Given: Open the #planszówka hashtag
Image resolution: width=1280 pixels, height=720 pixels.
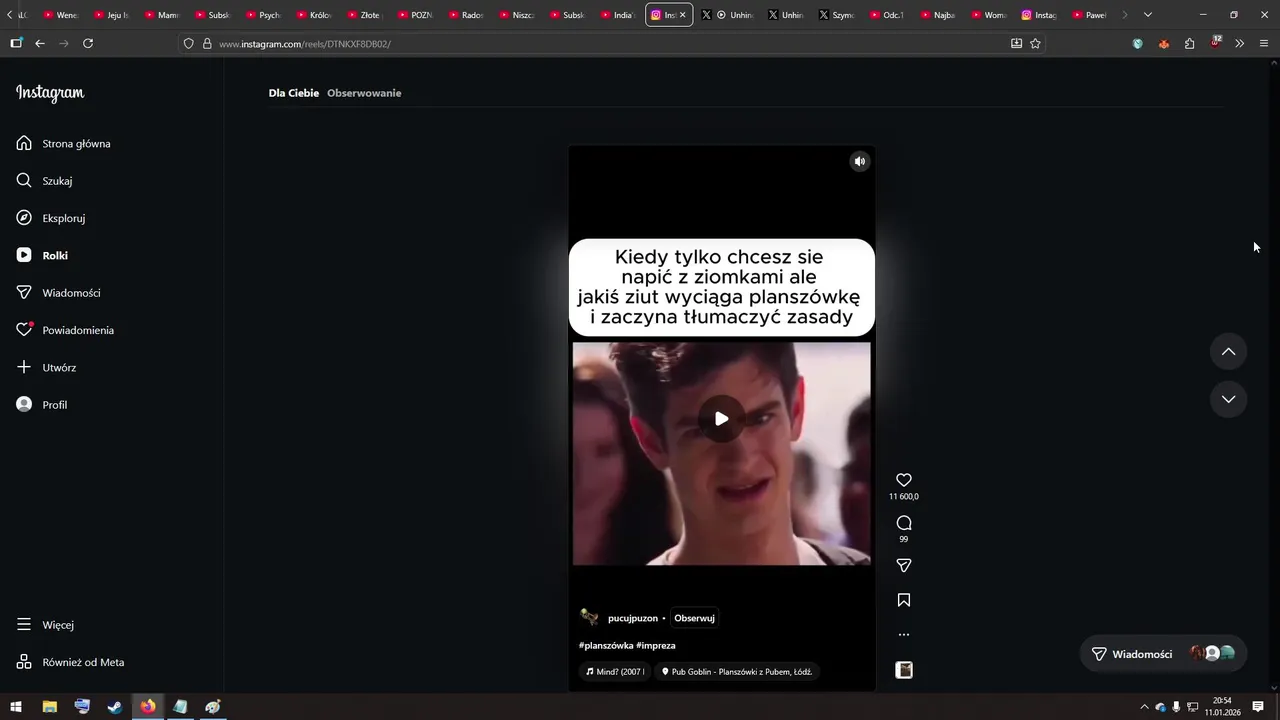Looking at the screenshot, I should click(606, 646).
